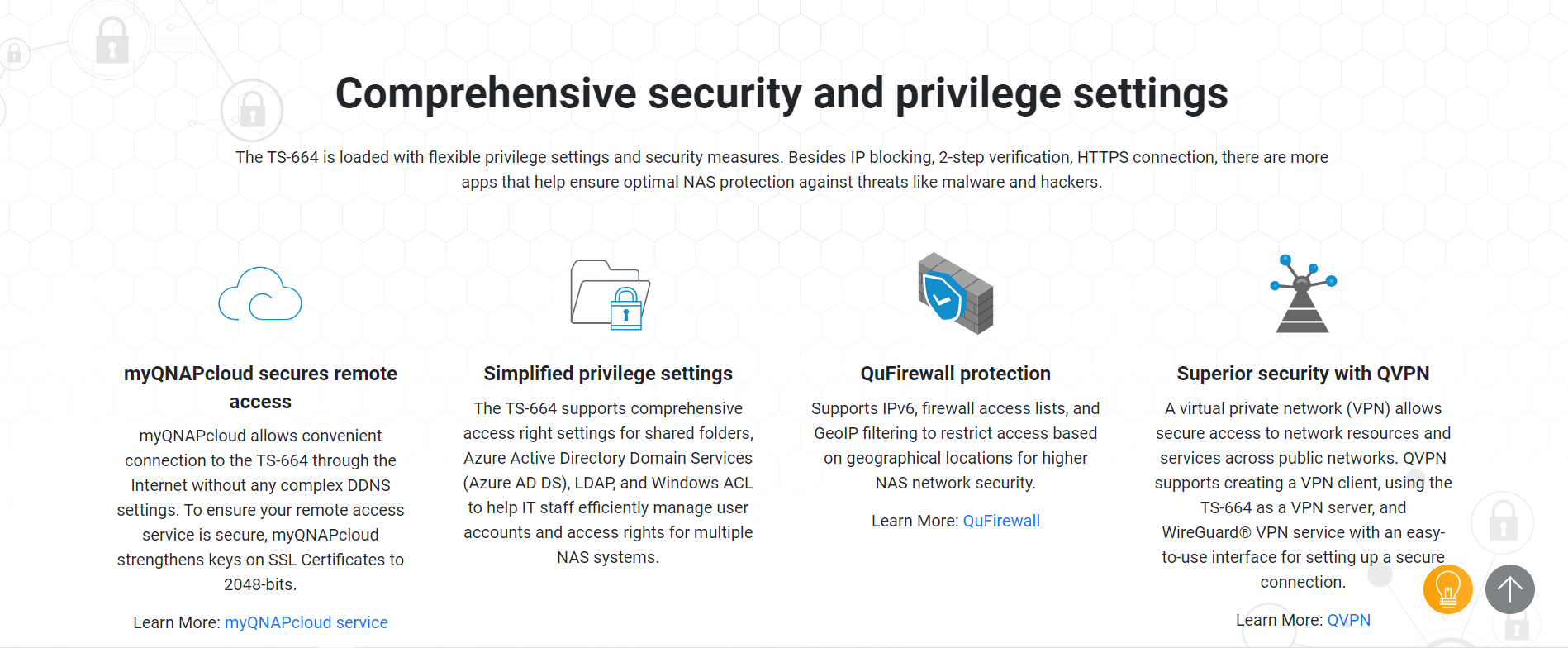Select the 'myQNAPcloud secures remote access' title
The image size is (1568, 648).
(x=260, y=387)
